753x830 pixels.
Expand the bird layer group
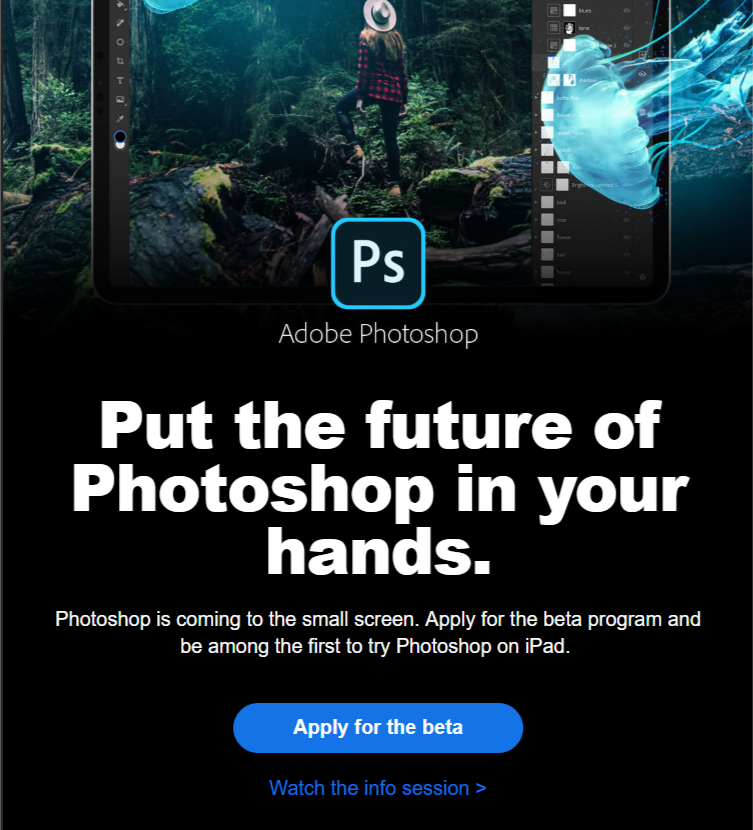(x=536, y=202)
